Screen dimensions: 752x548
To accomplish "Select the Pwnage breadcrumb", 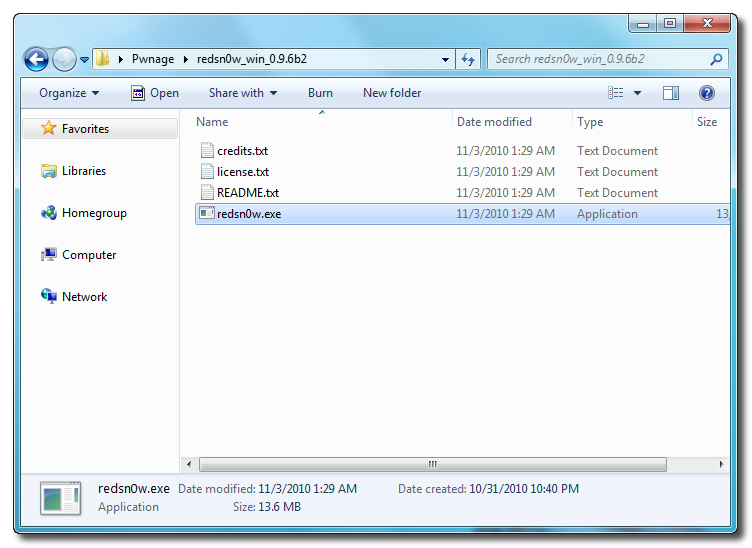I will [153, 59].
